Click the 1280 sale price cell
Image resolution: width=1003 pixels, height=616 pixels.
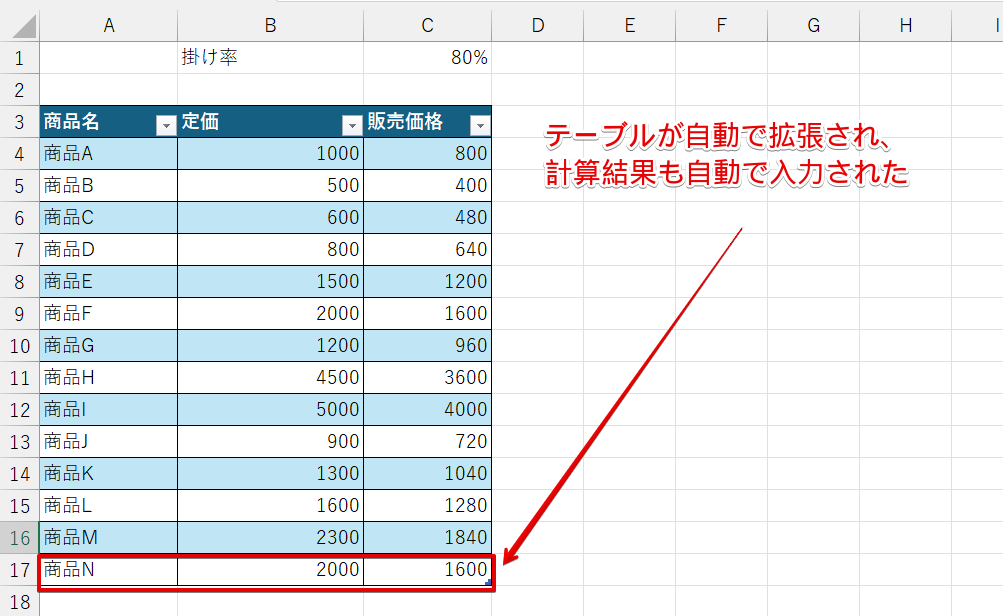tap(427, 505)
